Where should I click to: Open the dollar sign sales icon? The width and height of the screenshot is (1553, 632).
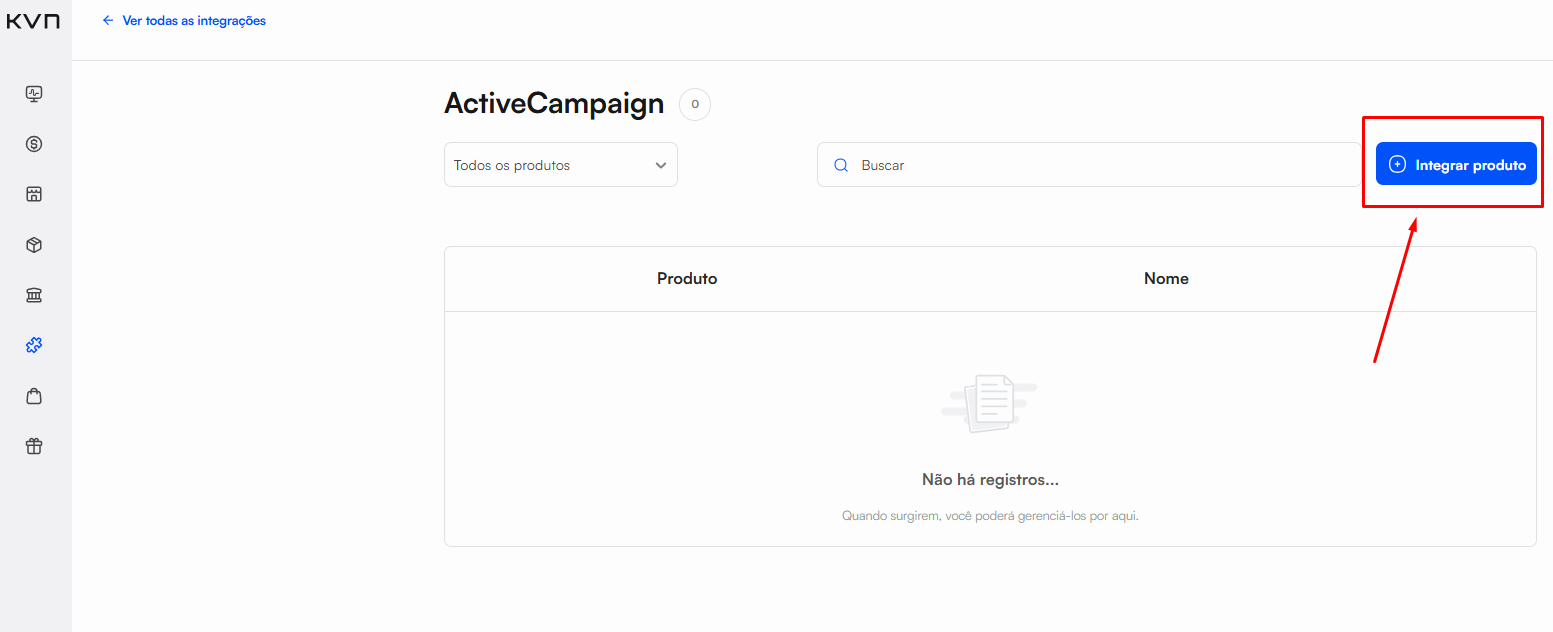tap(34, 144)
